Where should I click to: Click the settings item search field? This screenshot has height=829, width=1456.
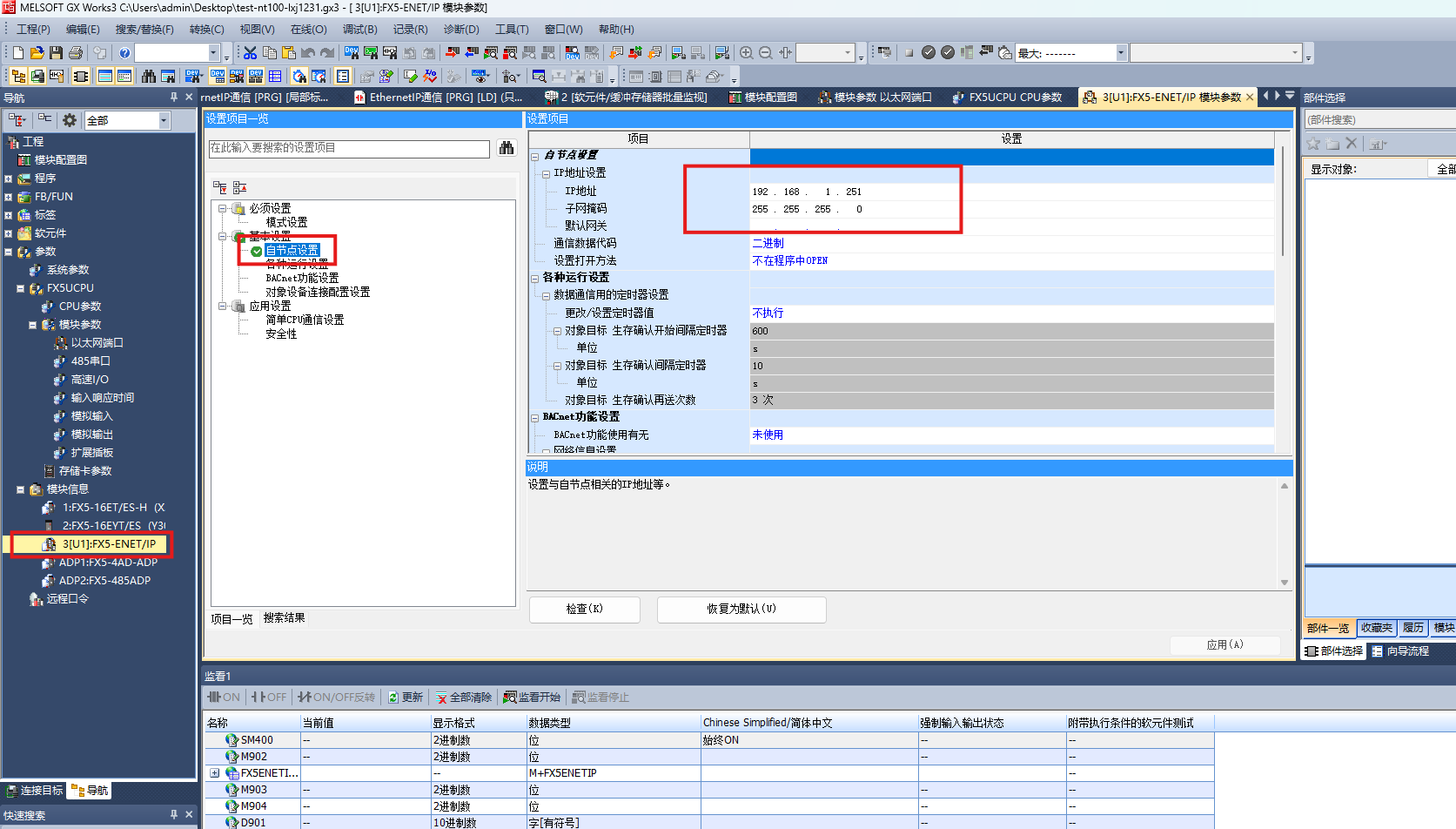pos(349,148)
